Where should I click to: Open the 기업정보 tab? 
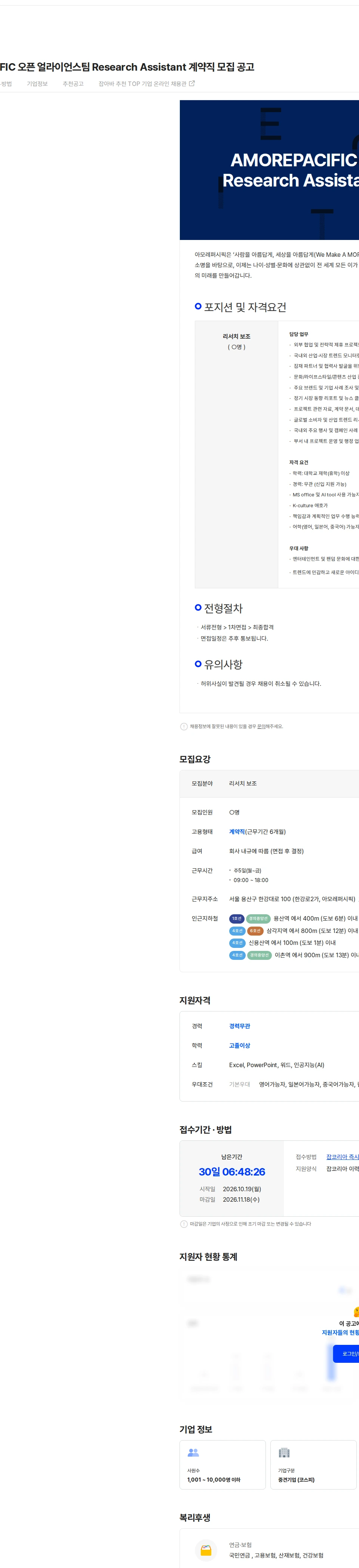tap(37, 83)
